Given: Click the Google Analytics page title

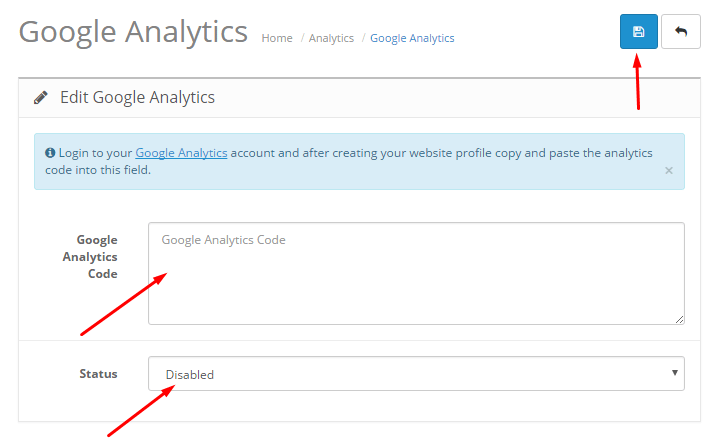Looking at the screenshot, I should 133,32.
